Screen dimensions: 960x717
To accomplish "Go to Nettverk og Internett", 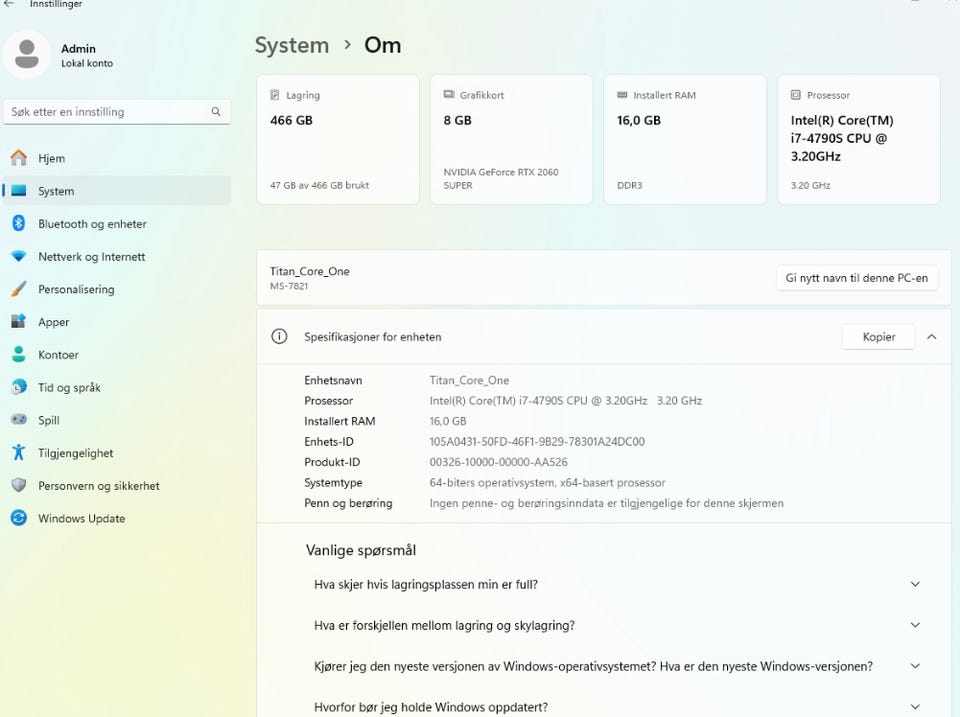I will pos(117,257).
